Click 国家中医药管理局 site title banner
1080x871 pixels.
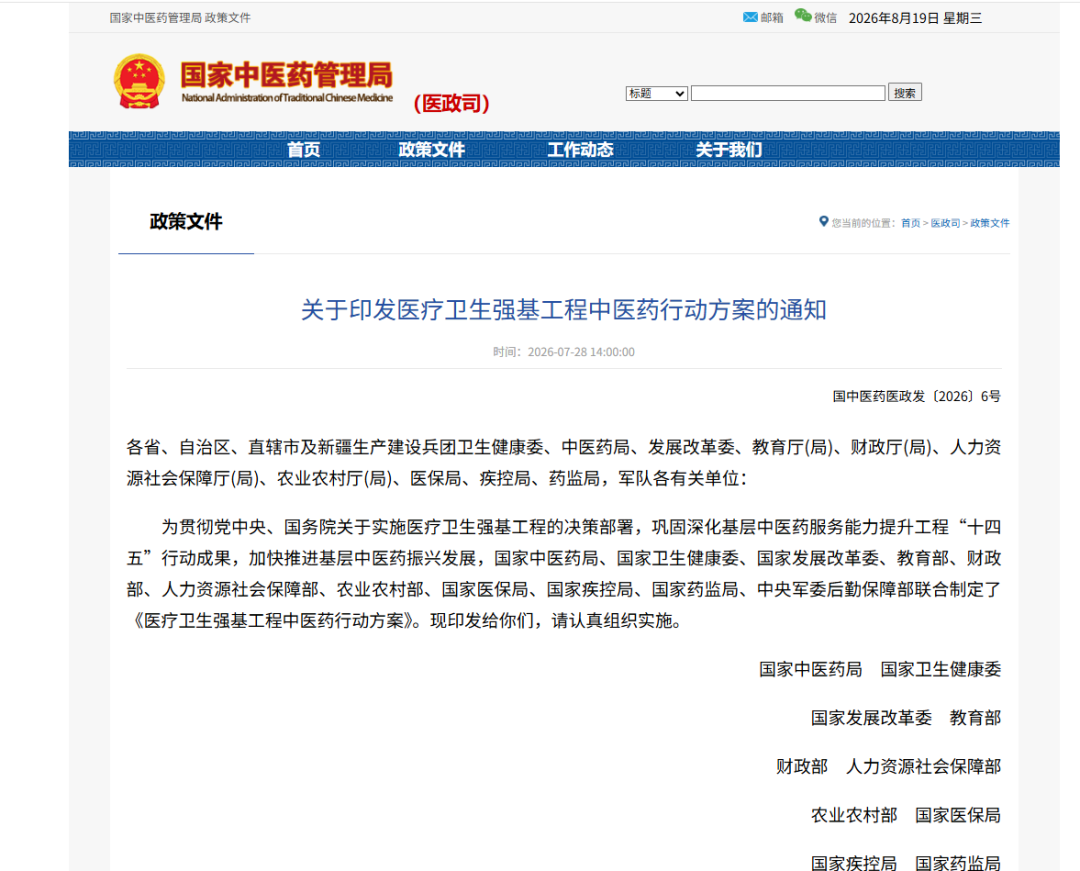pyautogui.click(x=287, y=82)
